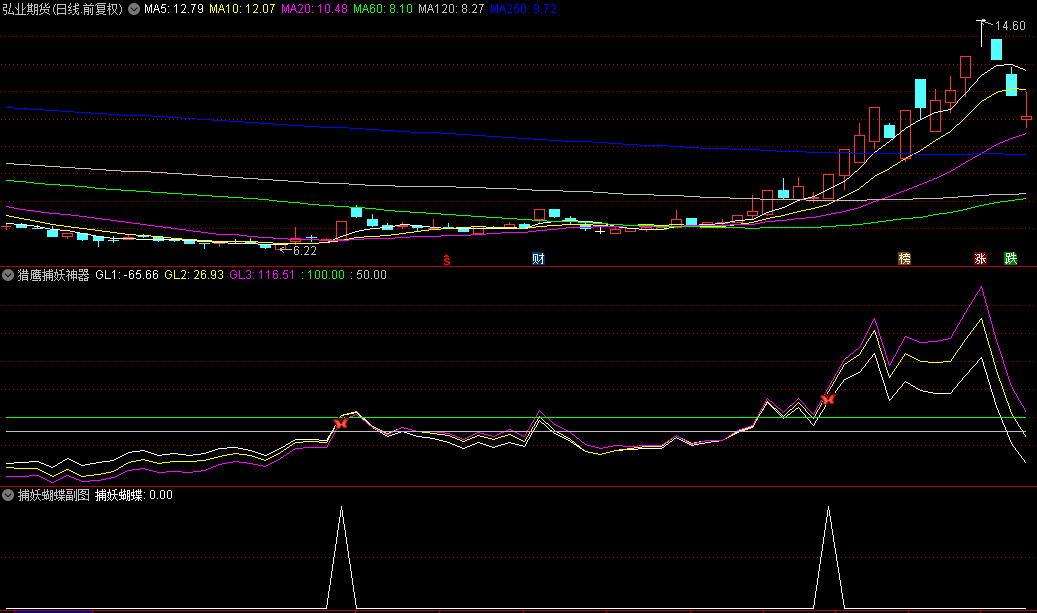Open the 猎鹰捕妖神器 indicator dropdown arrow
The width and height of the screenshot is (1037, 613).
(8, 274)
